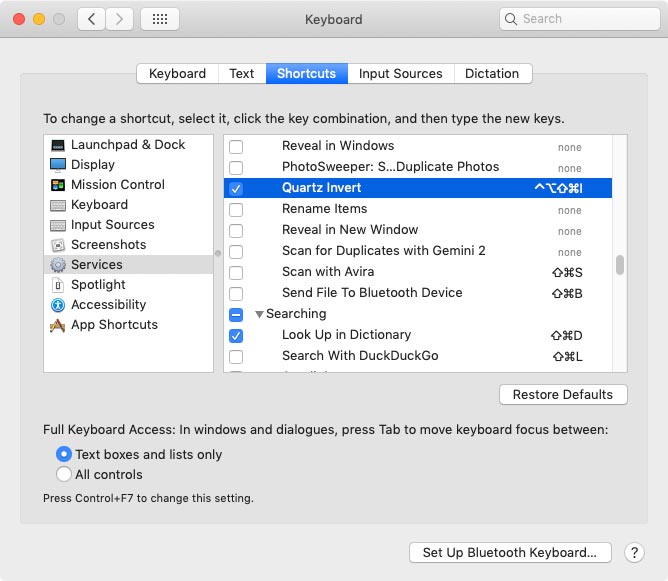This screenshot has width=668, height=581.
Task: Go back with the left arrow button
Action: point(91,19)
